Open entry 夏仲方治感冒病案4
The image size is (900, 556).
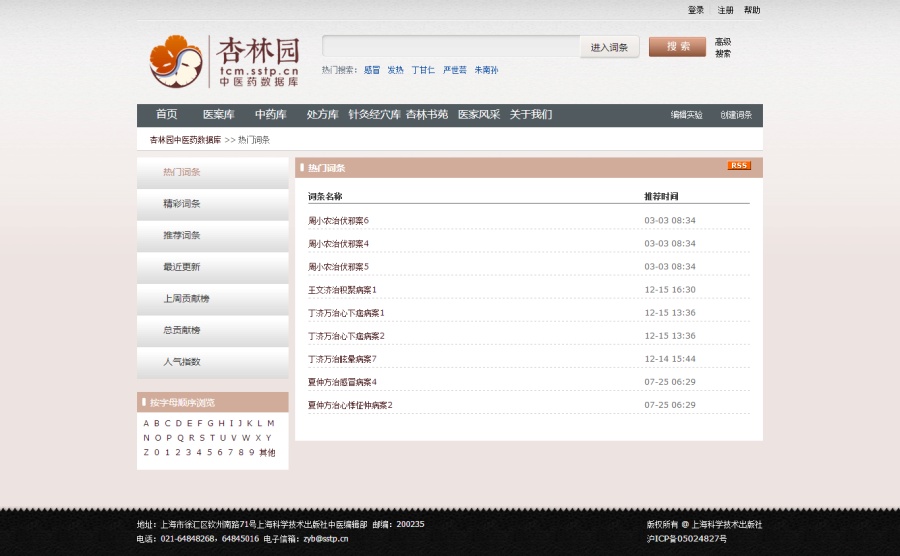(342, 382)
